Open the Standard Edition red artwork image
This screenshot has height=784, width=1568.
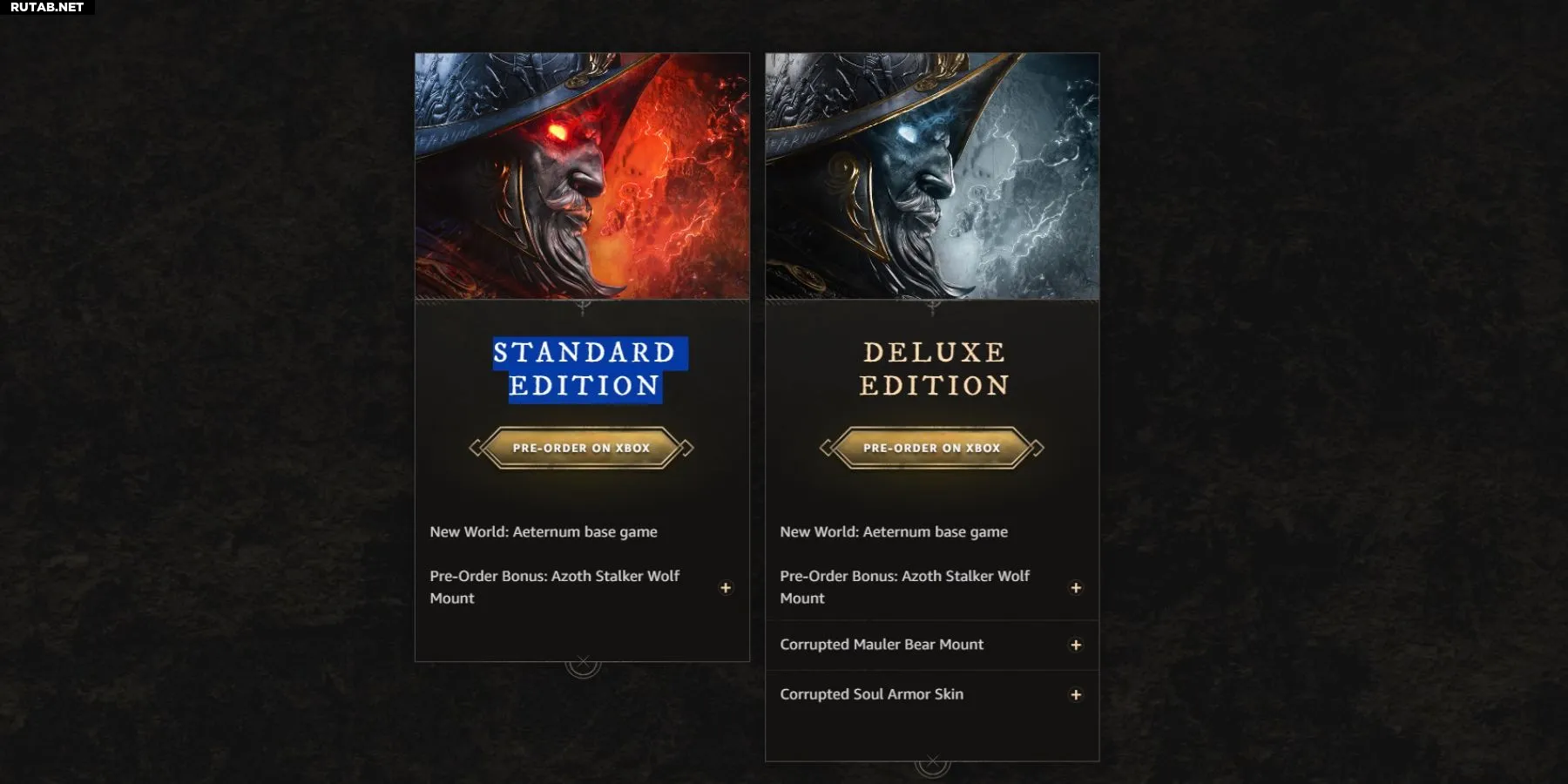pos(582,176)
